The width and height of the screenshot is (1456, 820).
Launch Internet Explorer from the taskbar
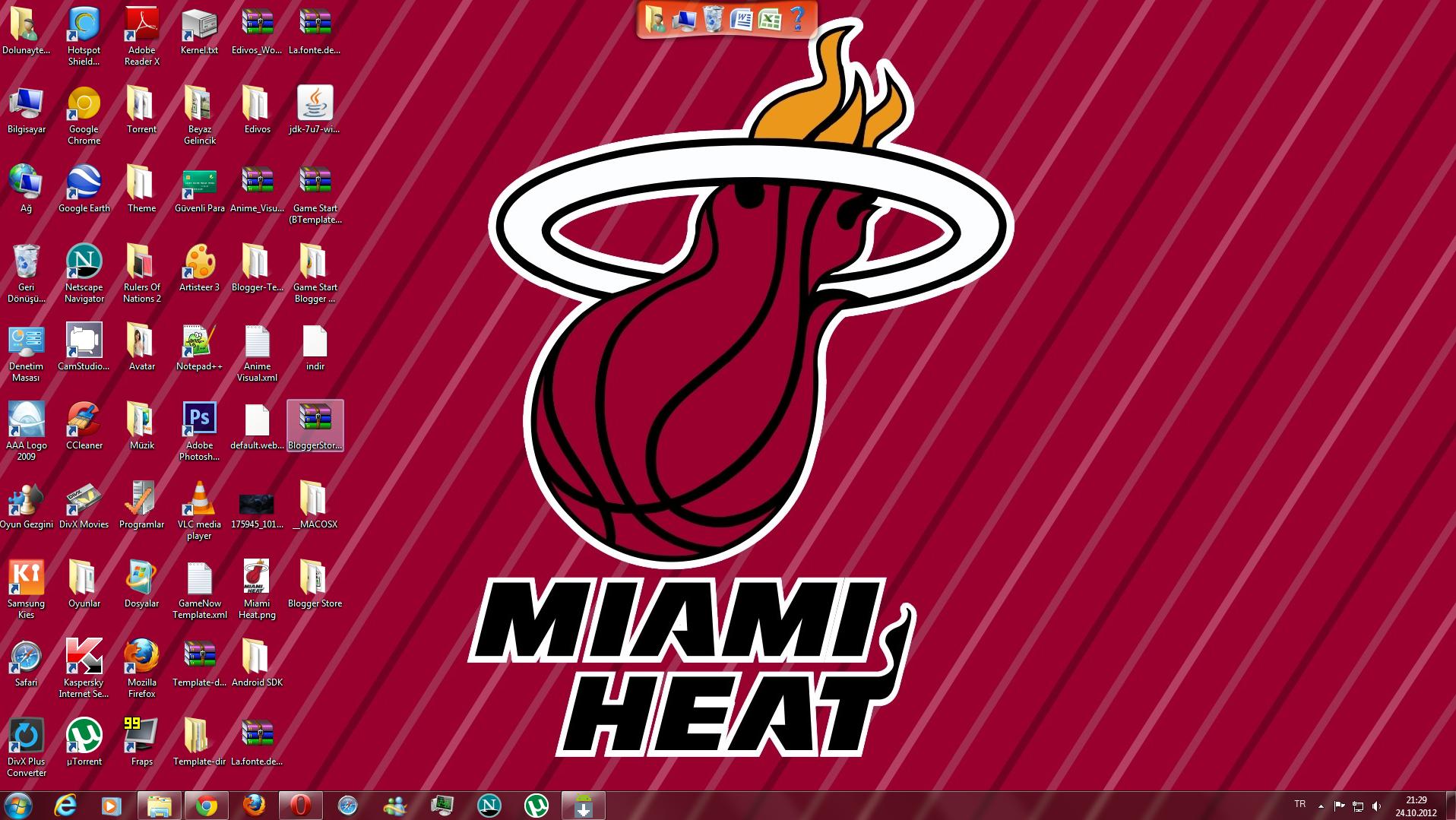click(66, 806)
